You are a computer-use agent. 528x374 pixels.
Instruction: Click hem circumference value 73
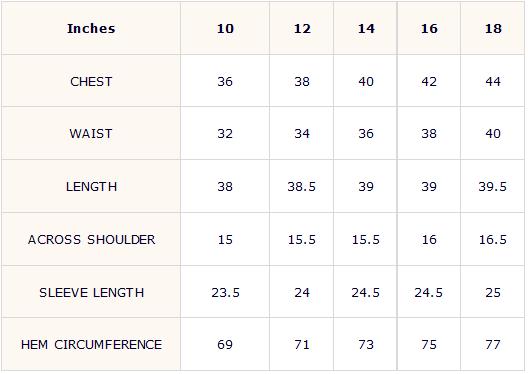tap(366, 345)
